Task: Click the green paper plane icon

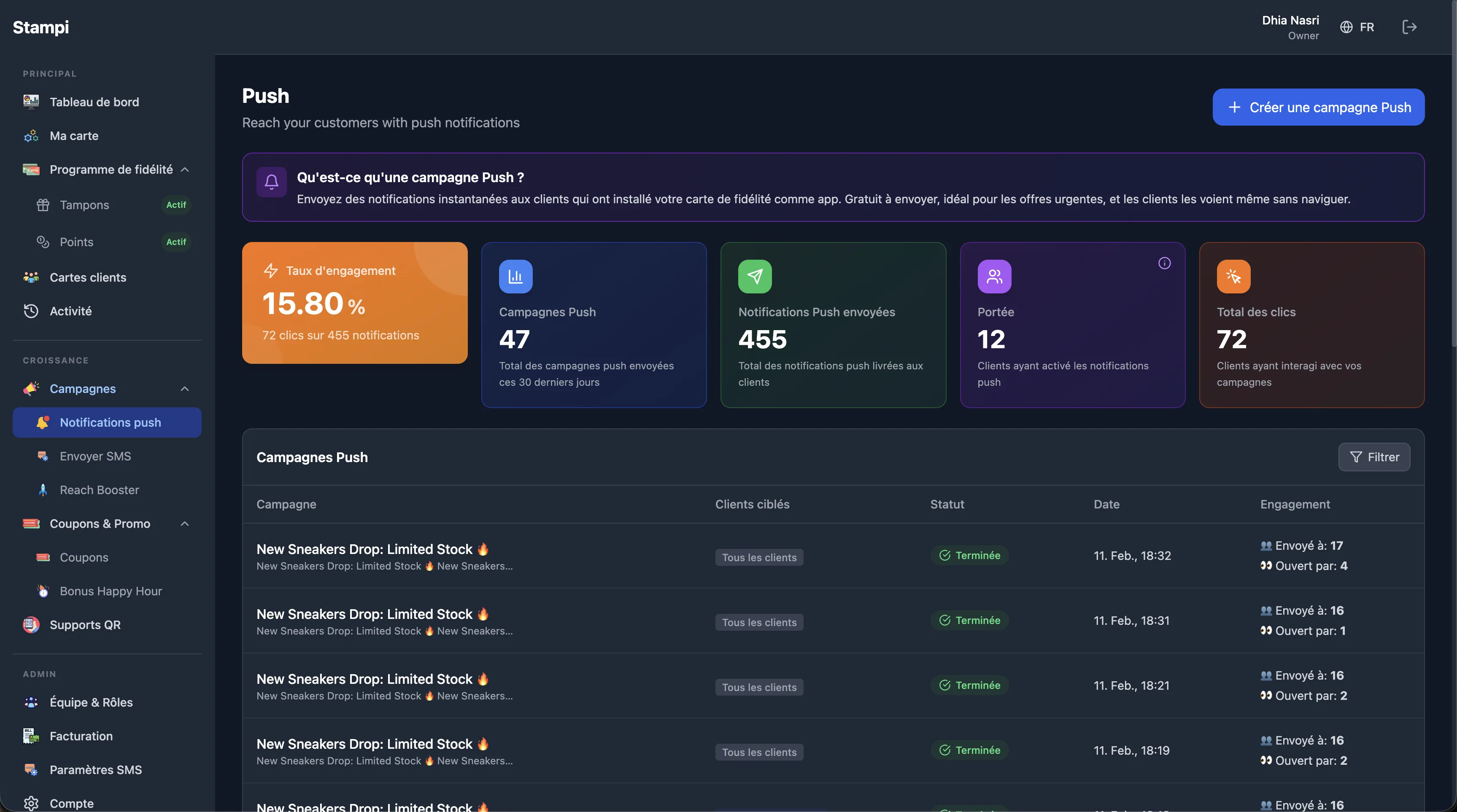Action: [755, 277]
